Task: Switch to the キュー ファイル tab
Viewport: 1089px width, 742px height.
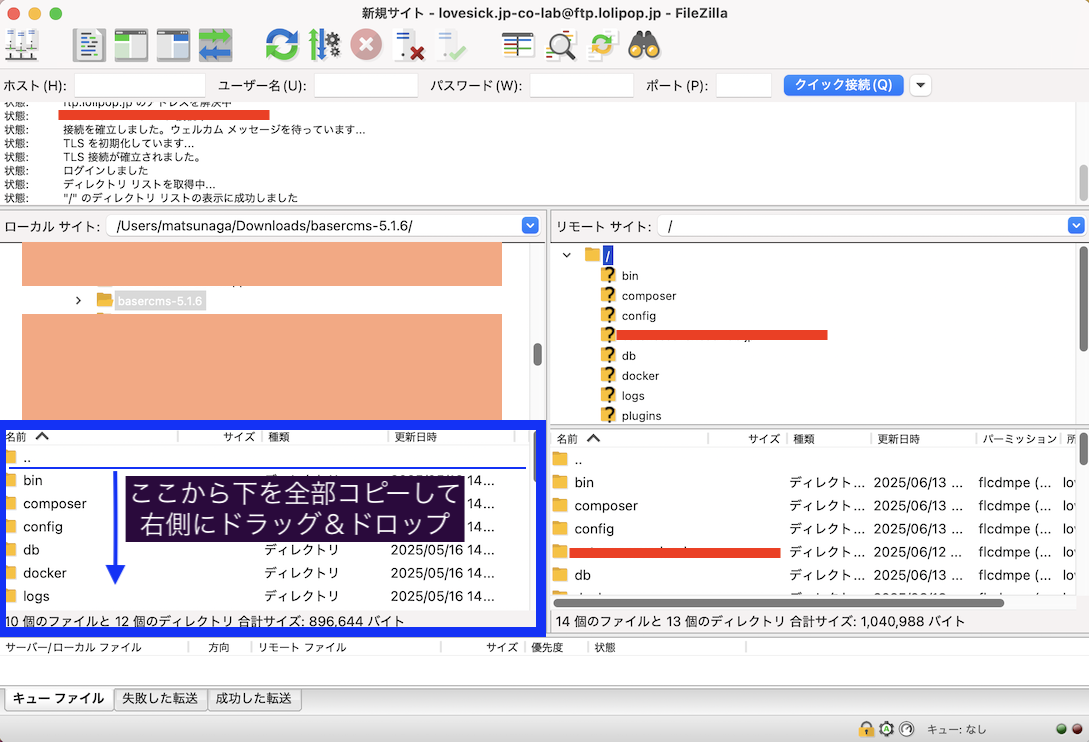Action: (58, 699)
